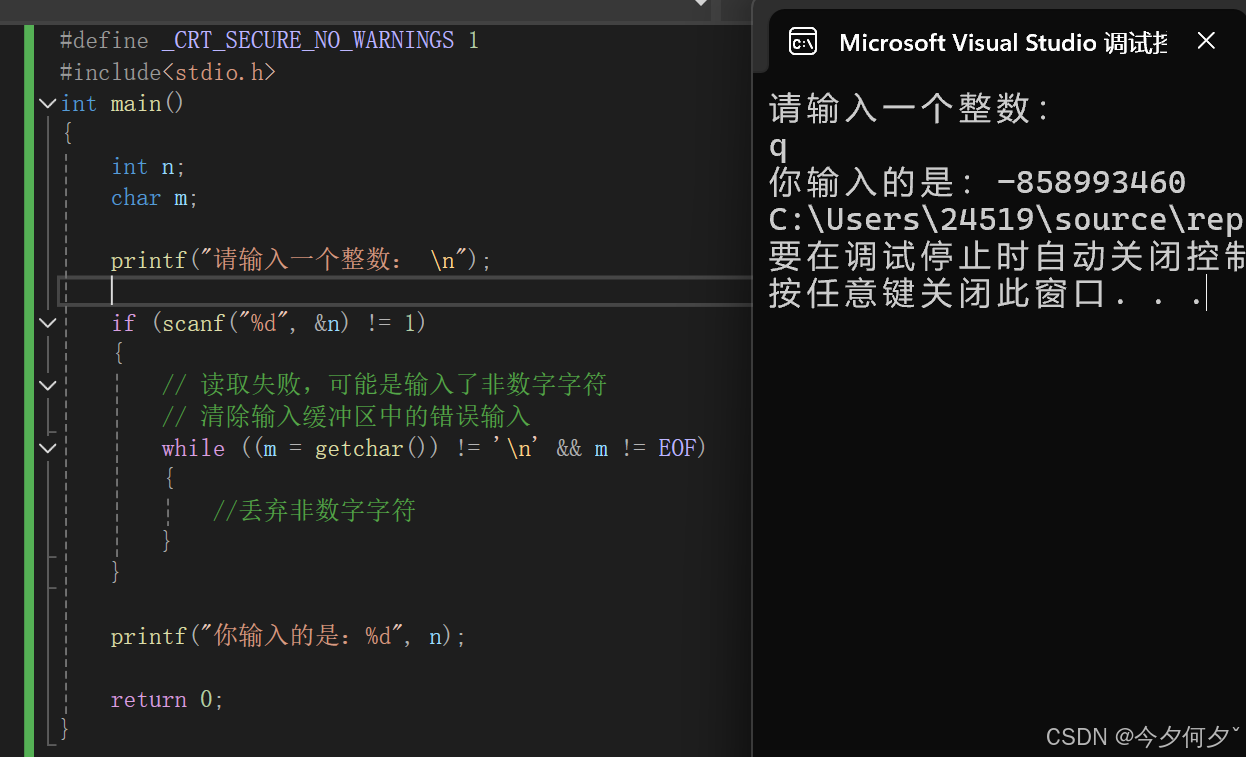This screenshot has width=1246, height=757.
Task: Click the CSDN @今夕何夕 watermark link
Action: (1138, 736)
